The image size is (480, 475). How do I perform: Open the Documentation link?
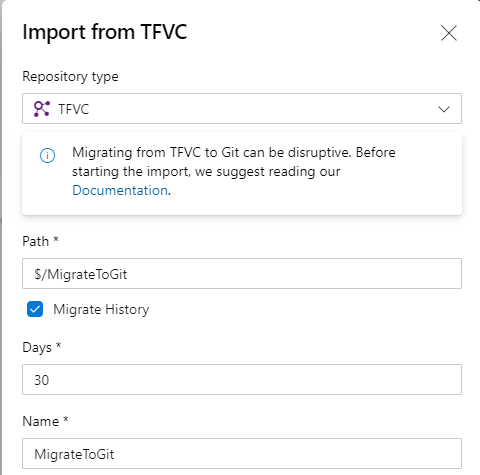pos(120,190)
